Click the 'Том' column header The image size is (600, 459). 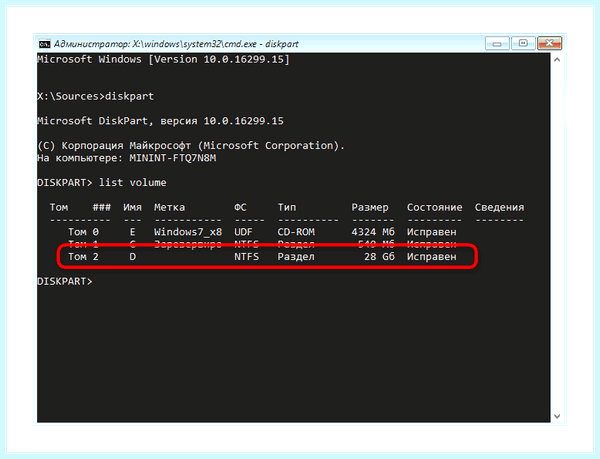[59, 207]
